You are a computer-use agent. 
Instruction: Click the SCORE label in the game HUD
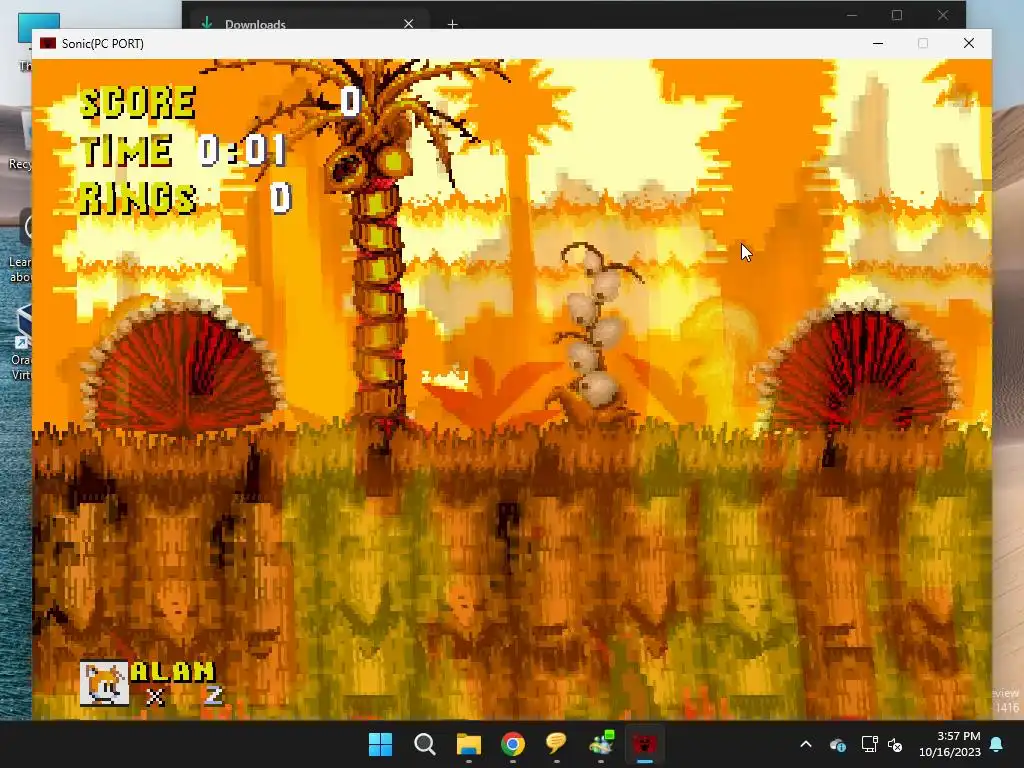138,103
